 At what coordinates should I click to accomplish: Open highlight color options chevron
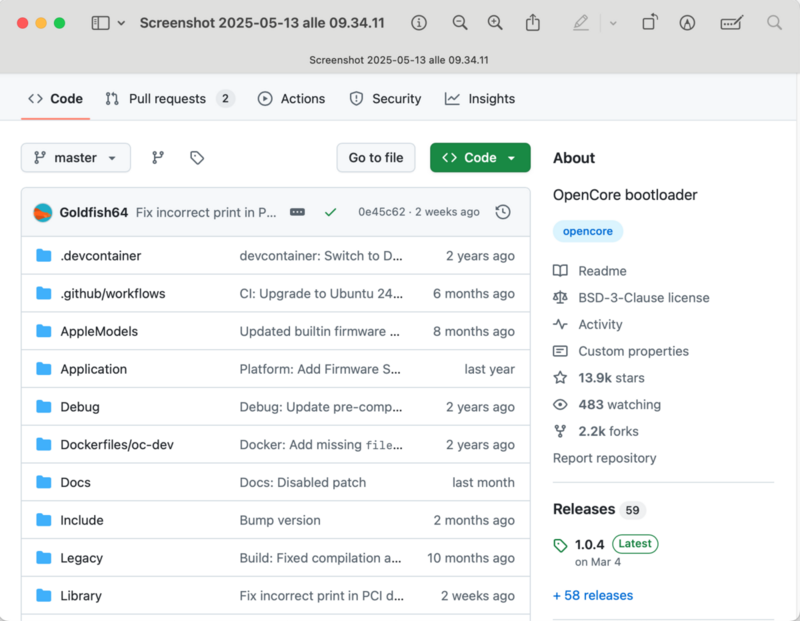[x=613, y=23]
